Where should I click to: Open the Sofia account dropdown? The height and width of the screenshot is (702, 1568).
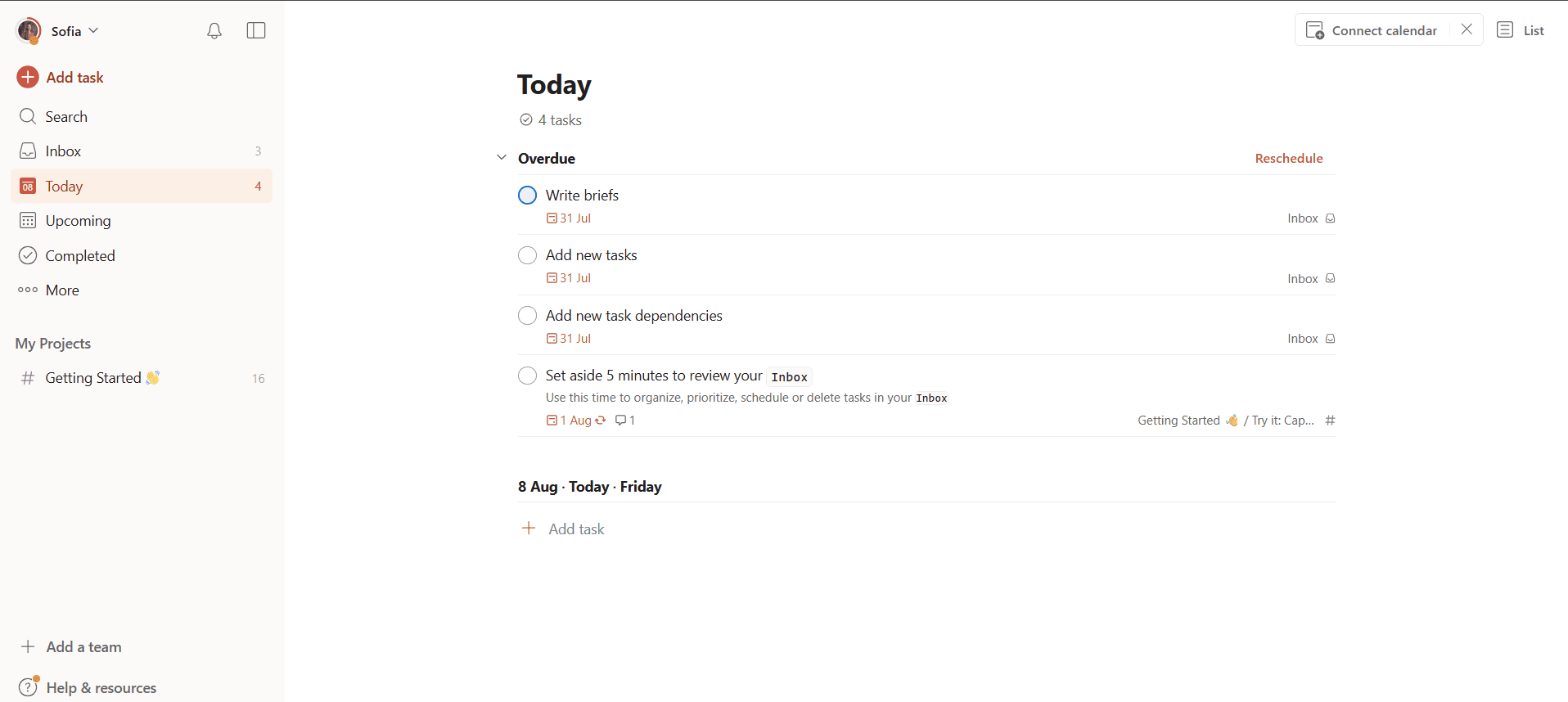pos(74,31)
